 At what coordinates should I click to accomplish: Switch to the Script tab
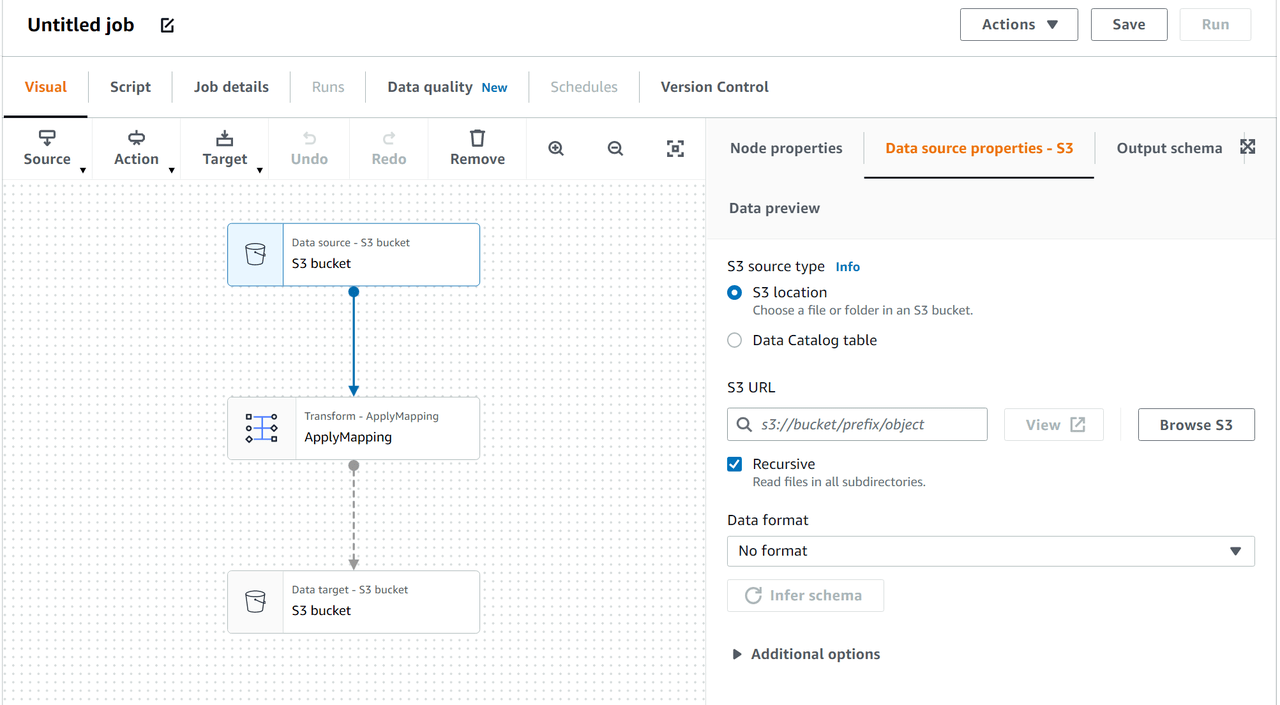(x=130, y=87)
